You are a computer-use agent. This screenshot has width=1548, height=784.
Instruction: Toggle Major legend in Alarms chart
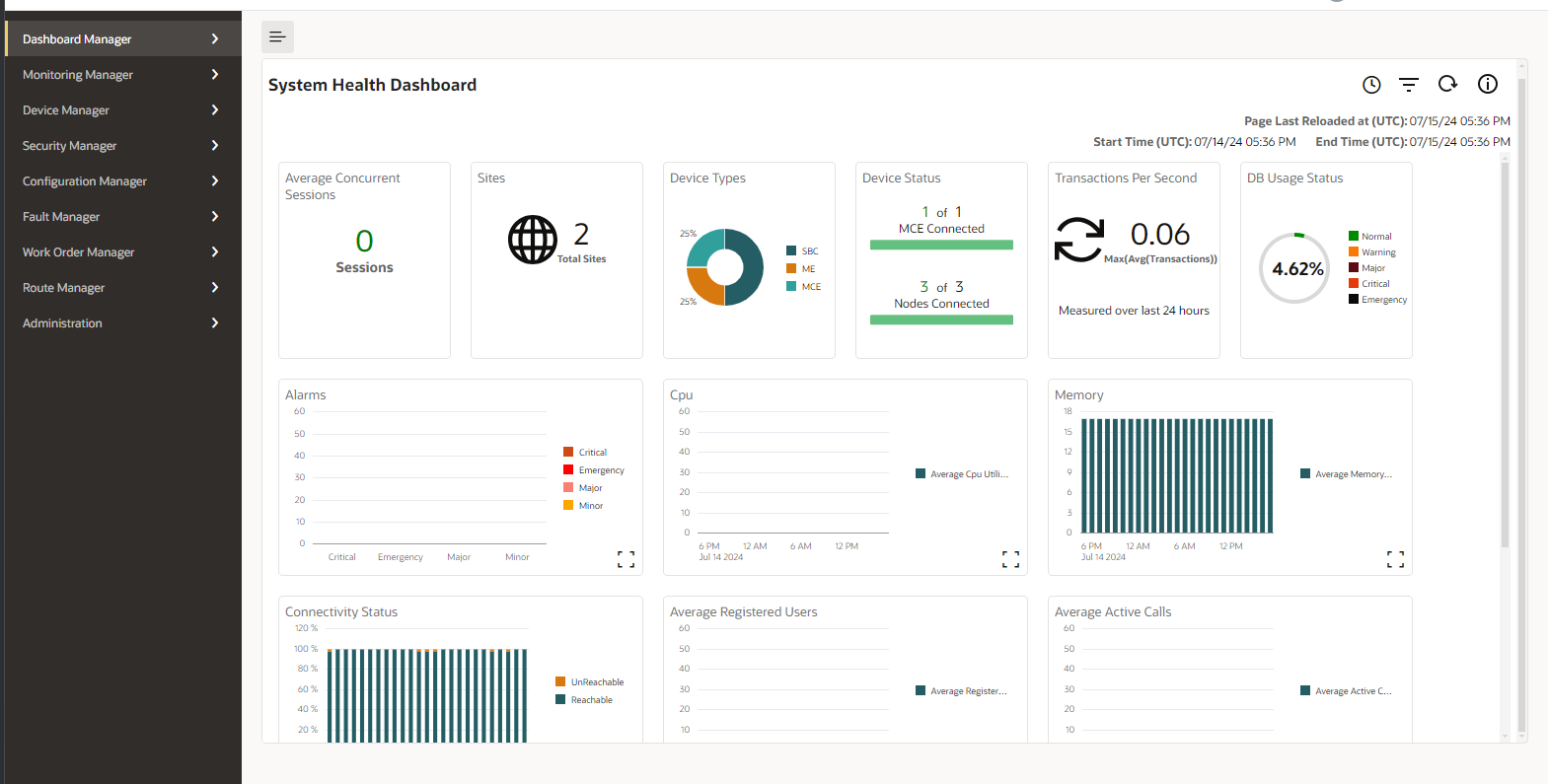point(583,487)
